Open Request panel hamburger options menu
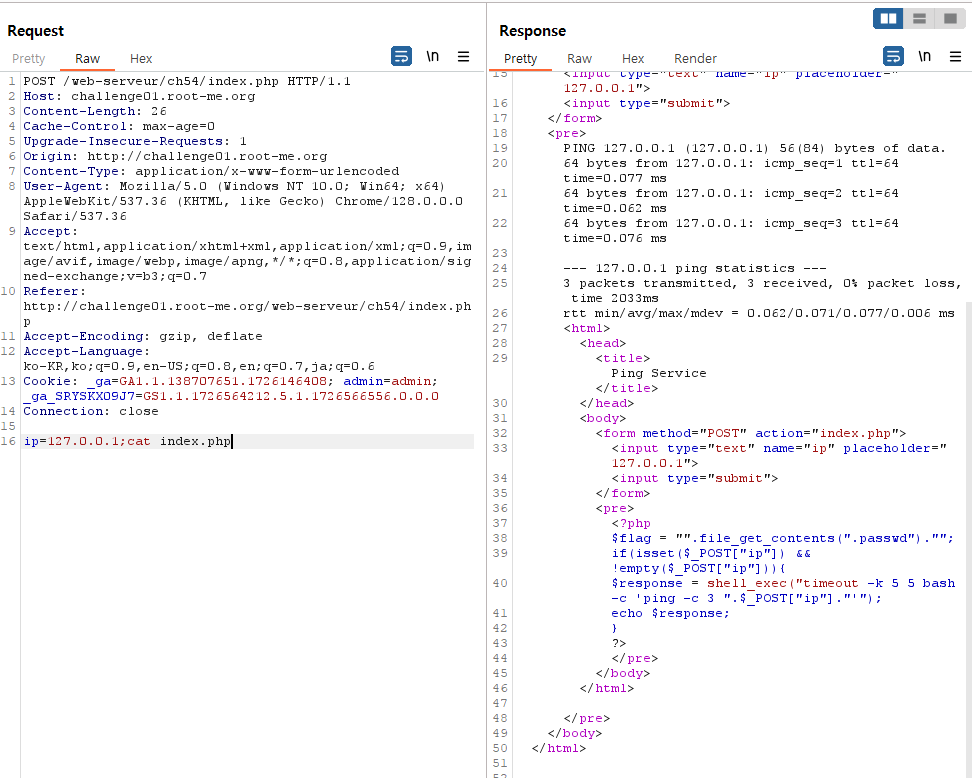972x778 pixels. (463, 56)
